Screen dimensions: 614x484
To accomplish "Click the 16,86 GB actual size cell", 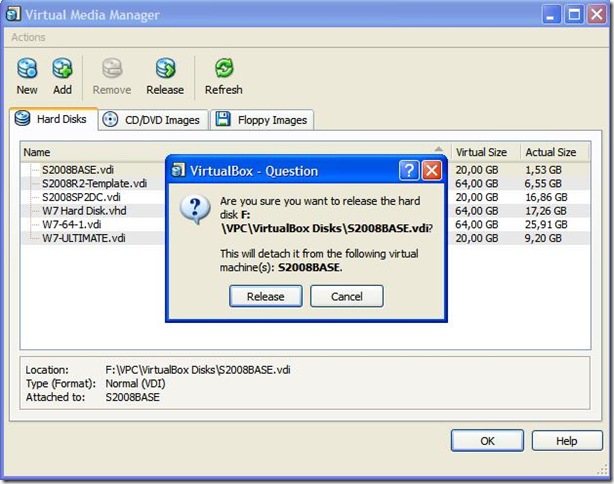I will 546,197.
